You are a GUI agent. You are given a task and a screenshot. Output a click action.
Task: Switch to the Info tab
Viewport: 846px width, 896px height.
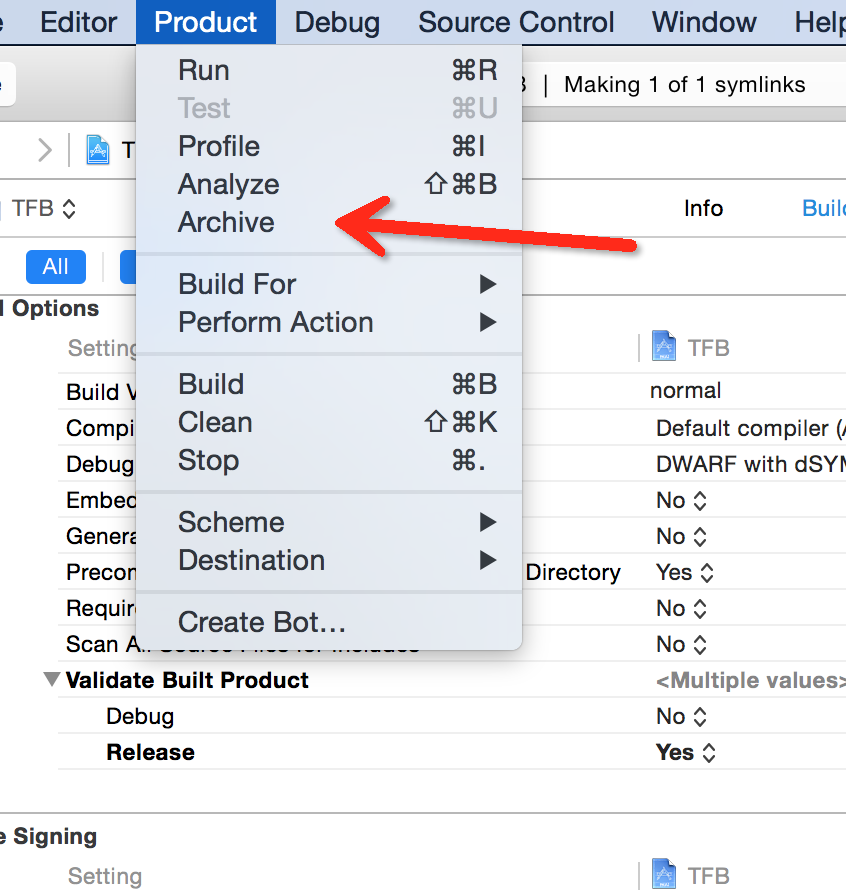click(703, 208)
